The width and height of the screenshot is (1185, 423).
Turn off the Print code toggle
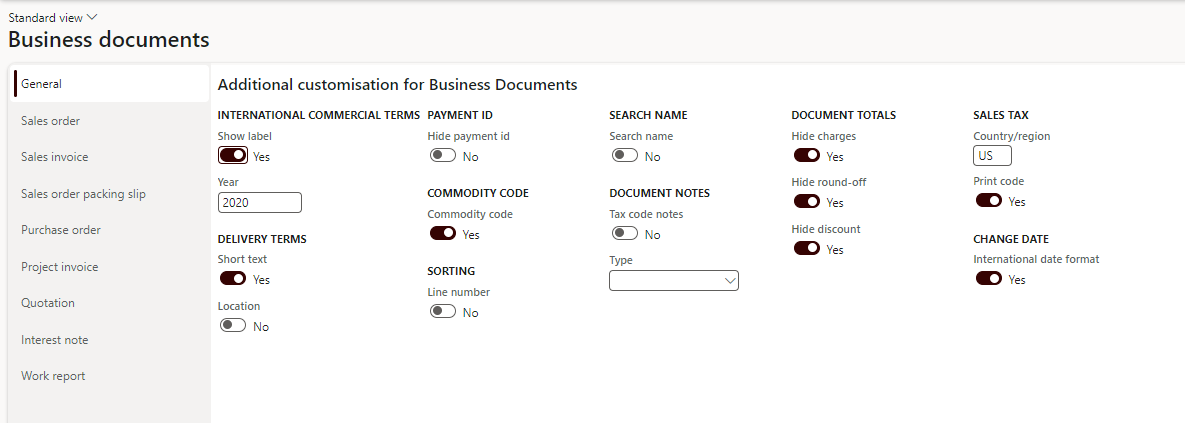(x=989, y=201)
